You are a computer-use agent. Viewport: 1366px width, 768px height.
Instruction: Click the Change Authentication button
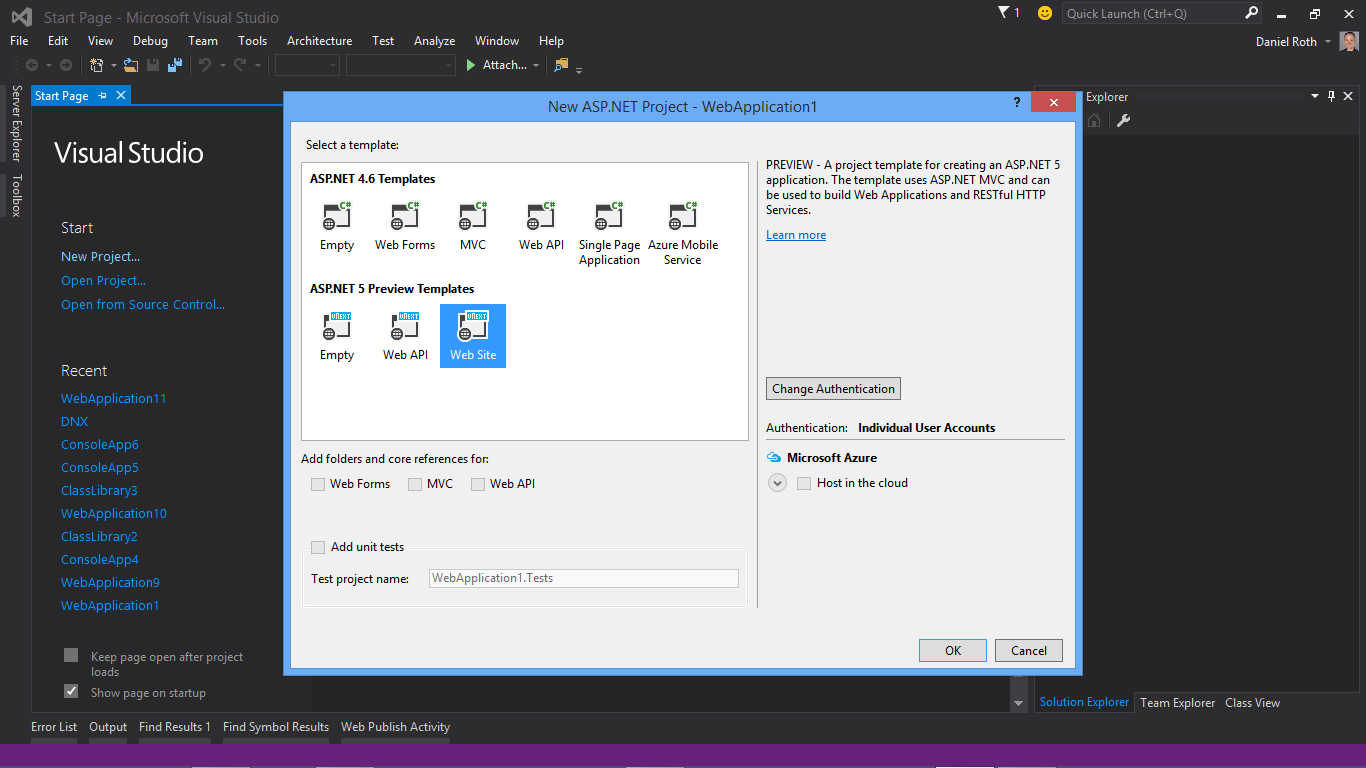(x=833, y=389)
